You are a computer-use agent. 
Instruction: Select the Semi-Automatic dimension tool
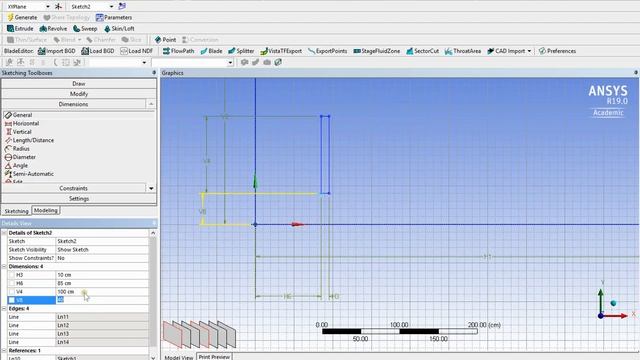[29, 174]
